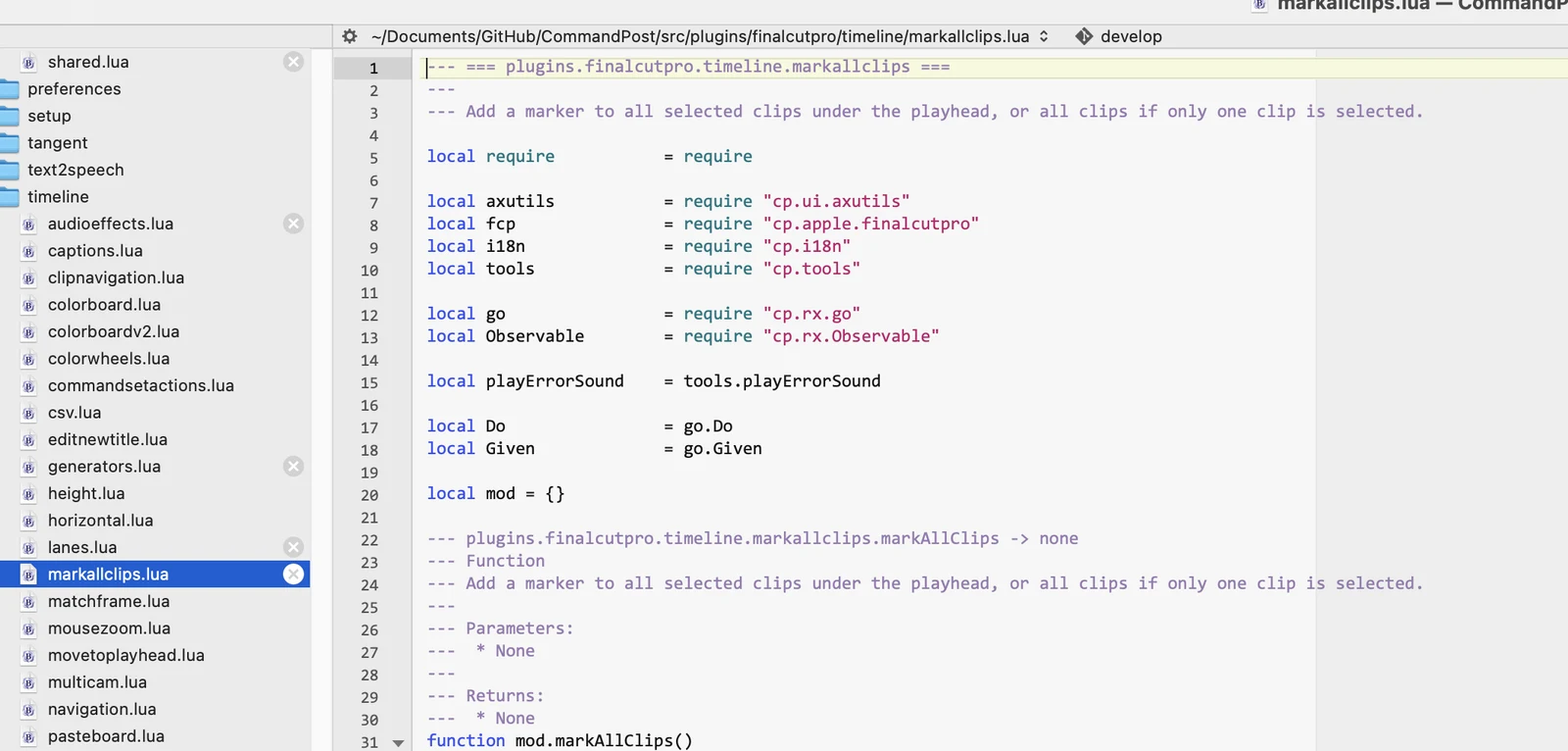Close the generators.lua document
Screen dimensions: 1568x751
pos(293,467)
